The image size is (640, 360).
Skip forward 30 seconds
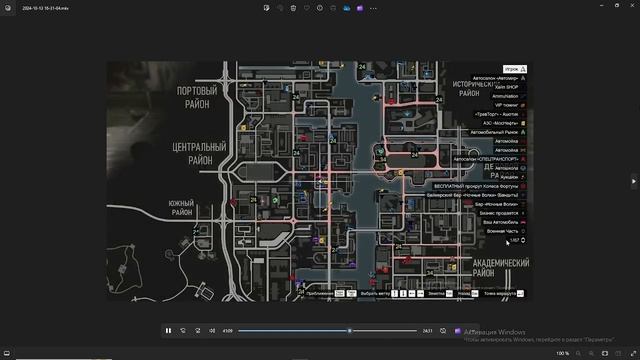coord(198,331)
